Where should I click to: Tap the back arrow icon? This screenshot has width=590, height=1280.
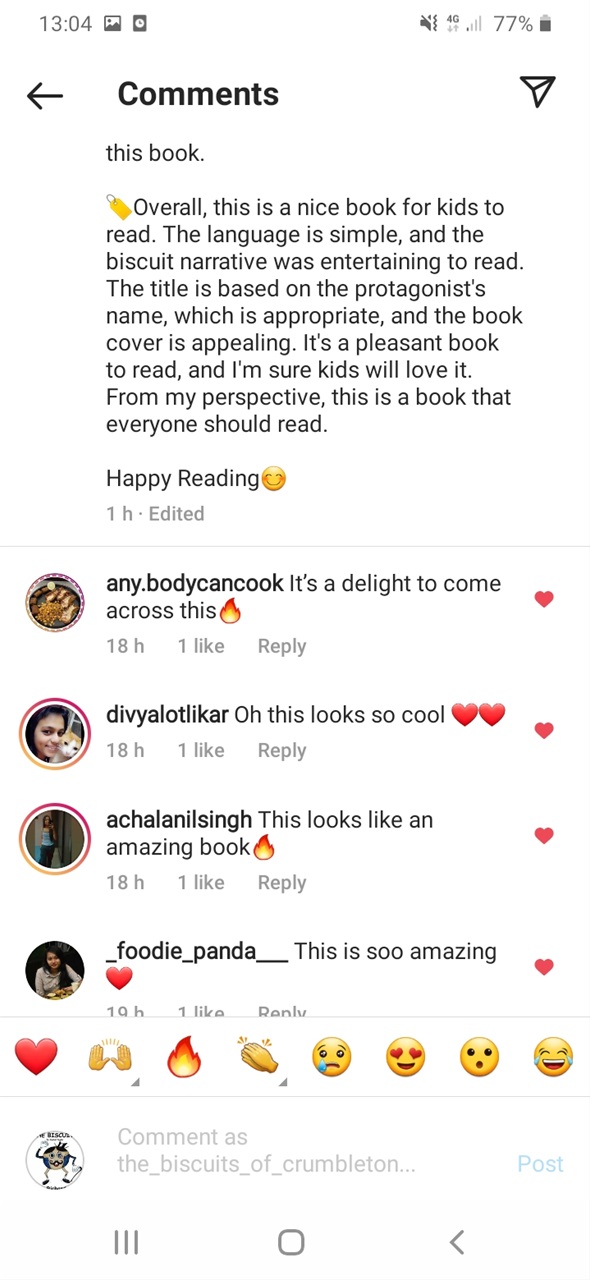tap(45, 95)
